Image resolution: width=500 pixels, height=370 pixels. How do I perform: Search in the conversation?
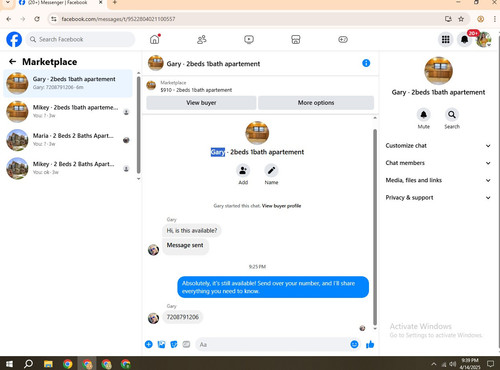tap(452, 115)
